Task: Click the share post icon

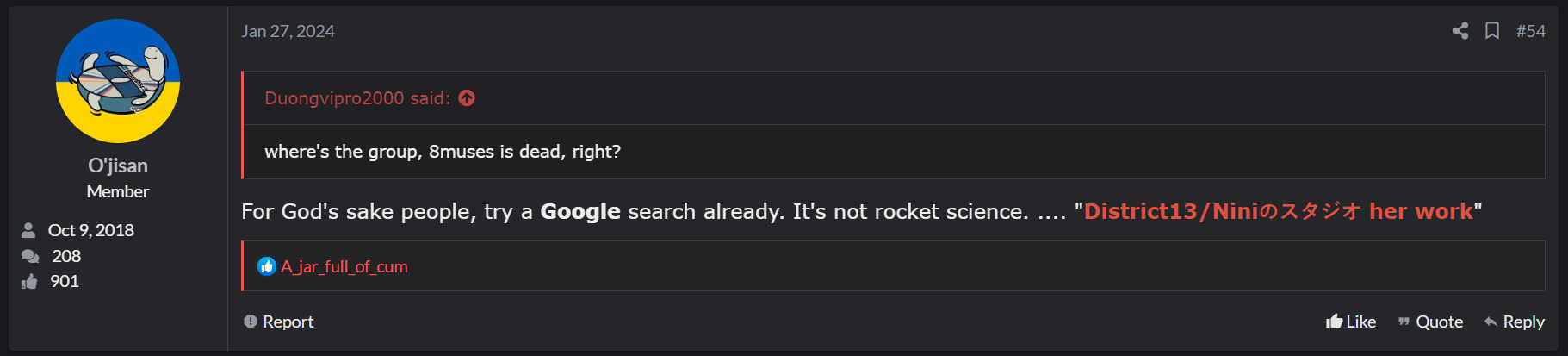Action: tap(1460, 31)
